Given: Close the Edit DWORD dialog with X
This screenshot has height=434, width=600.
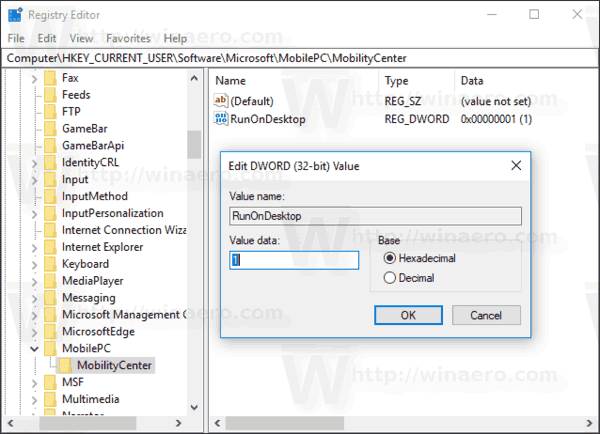Looking at the screenshot, I should tap(516, 166).
